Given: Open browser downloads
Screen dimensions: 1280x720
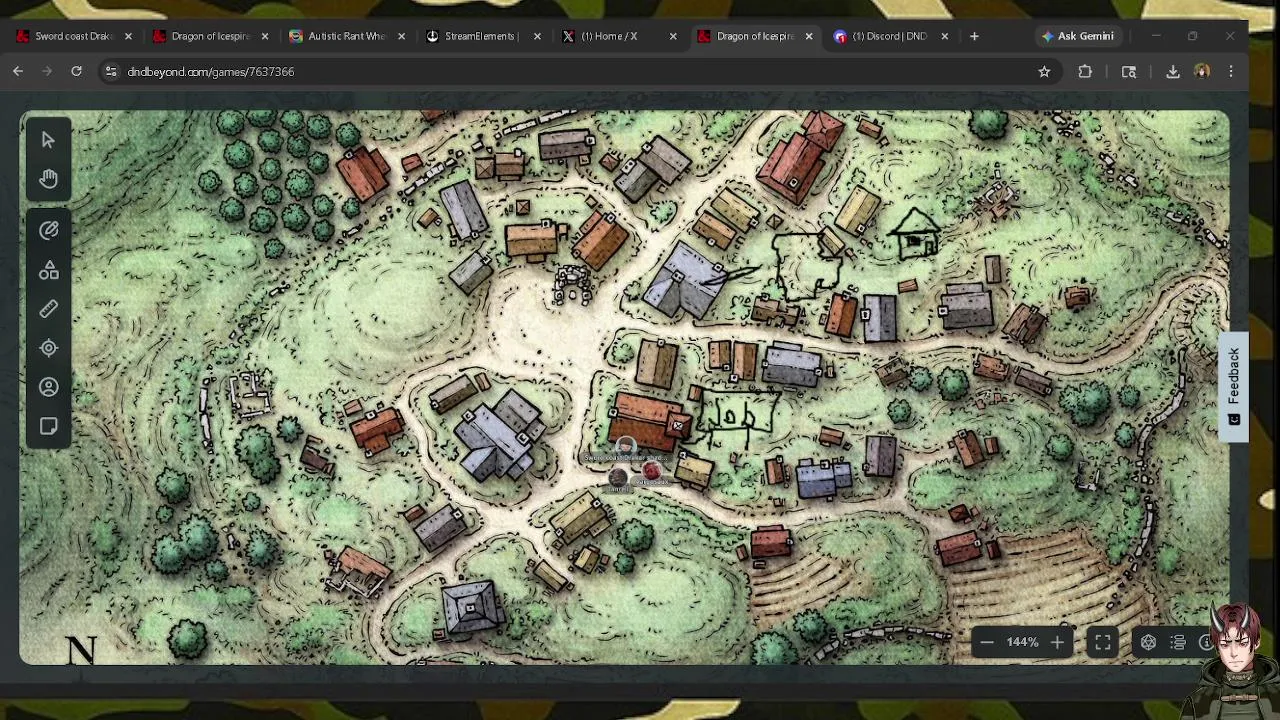Looking at the screenshot, I should point(1173,71).
